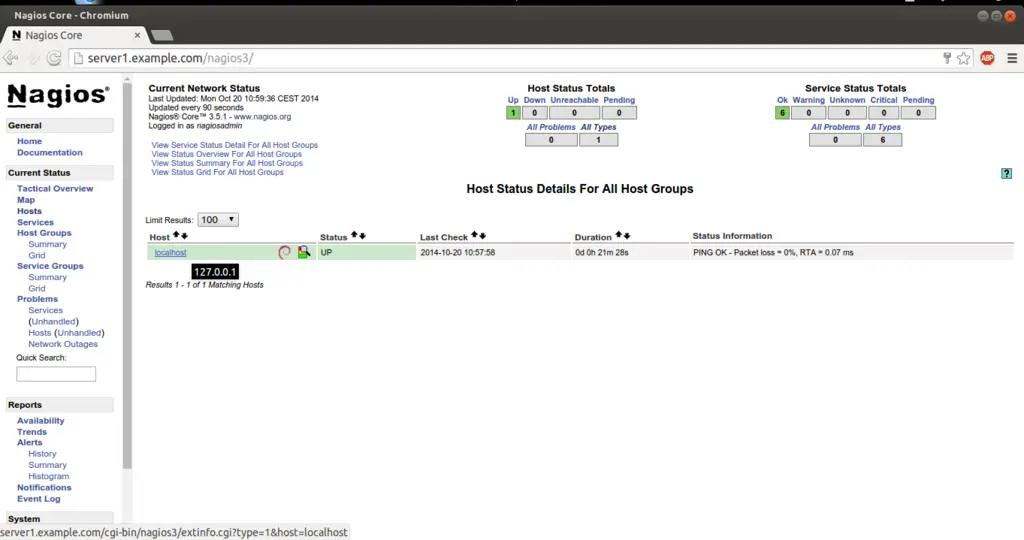The width and height of the screenshot is (1024, 540).
Task: Sort Status column ascending arrow
Action: point(354,234)
